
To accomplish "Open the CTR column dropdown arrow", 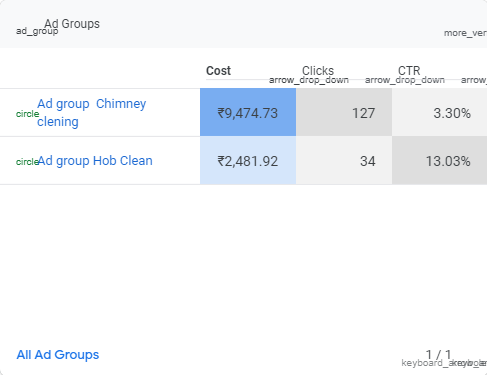I will 405,80.
